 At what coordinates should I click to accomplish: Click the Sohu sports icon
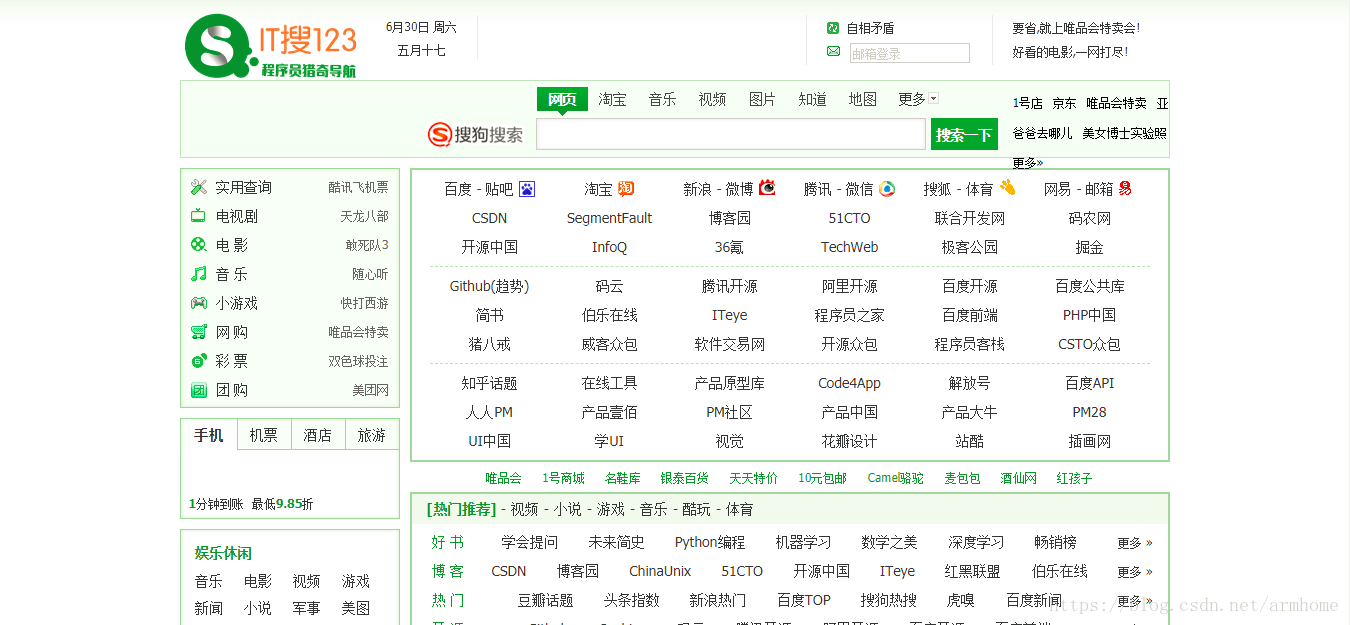coord(1007,187)
